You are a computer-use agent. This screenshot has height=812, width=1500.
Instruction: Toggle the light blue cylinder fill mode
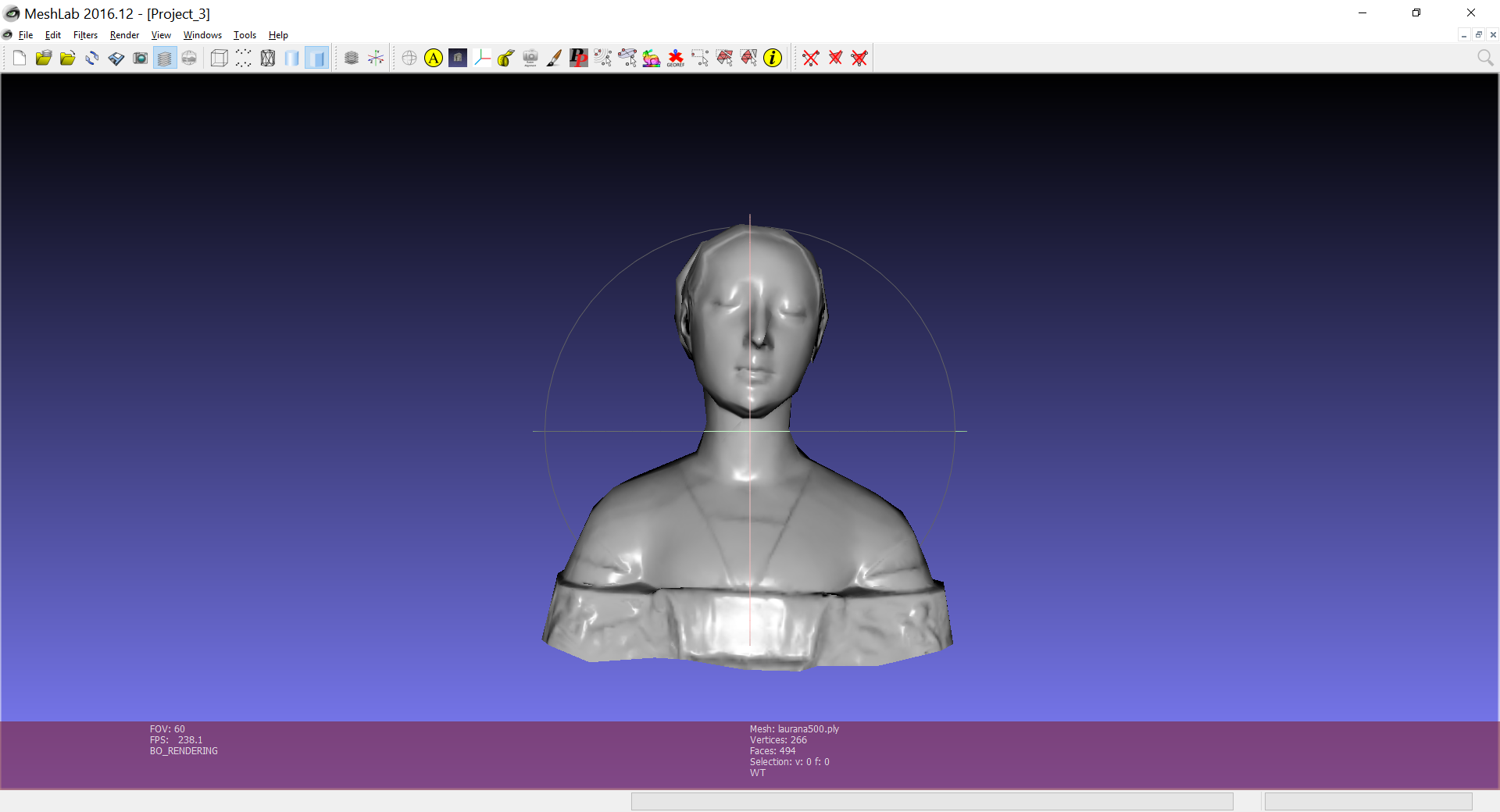pos(292,58)
